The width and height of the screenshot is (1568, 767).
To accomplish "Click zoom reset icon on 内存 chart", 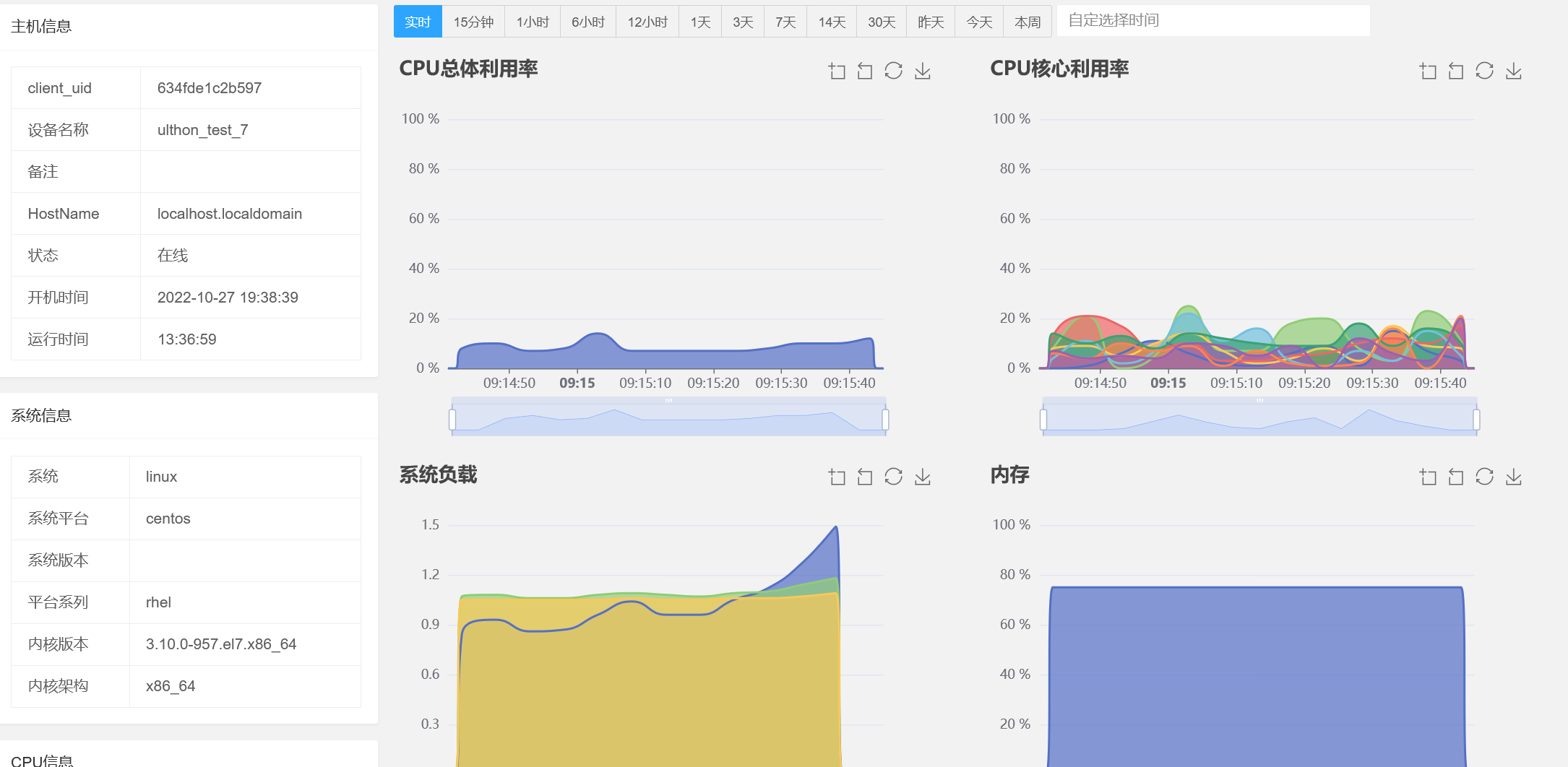I will coord(1456,477).
